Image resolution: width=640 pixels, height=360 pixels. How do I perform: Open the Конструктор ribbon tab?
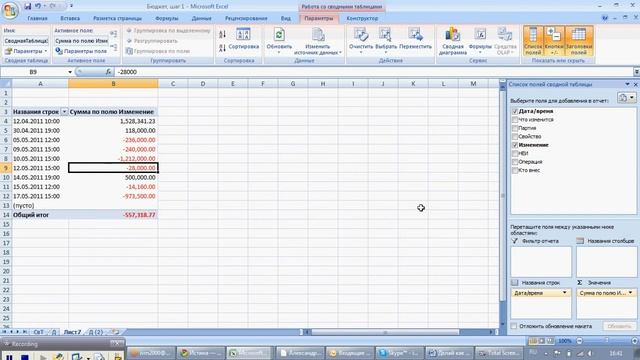pyautogui.click(x=362, y=18)
